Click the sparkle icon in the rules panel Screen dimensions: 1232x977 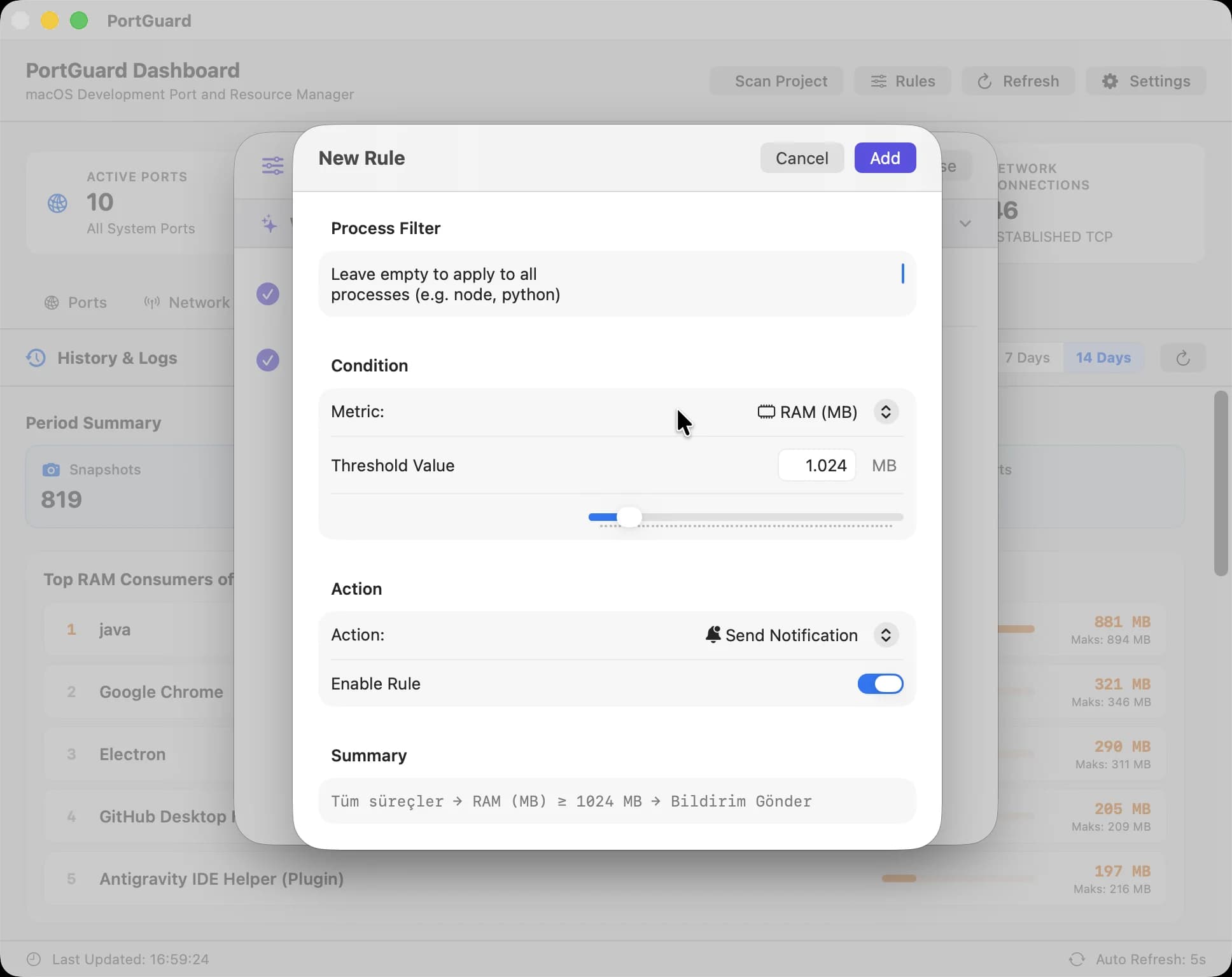pyautogui.click(x=269, y=223)
